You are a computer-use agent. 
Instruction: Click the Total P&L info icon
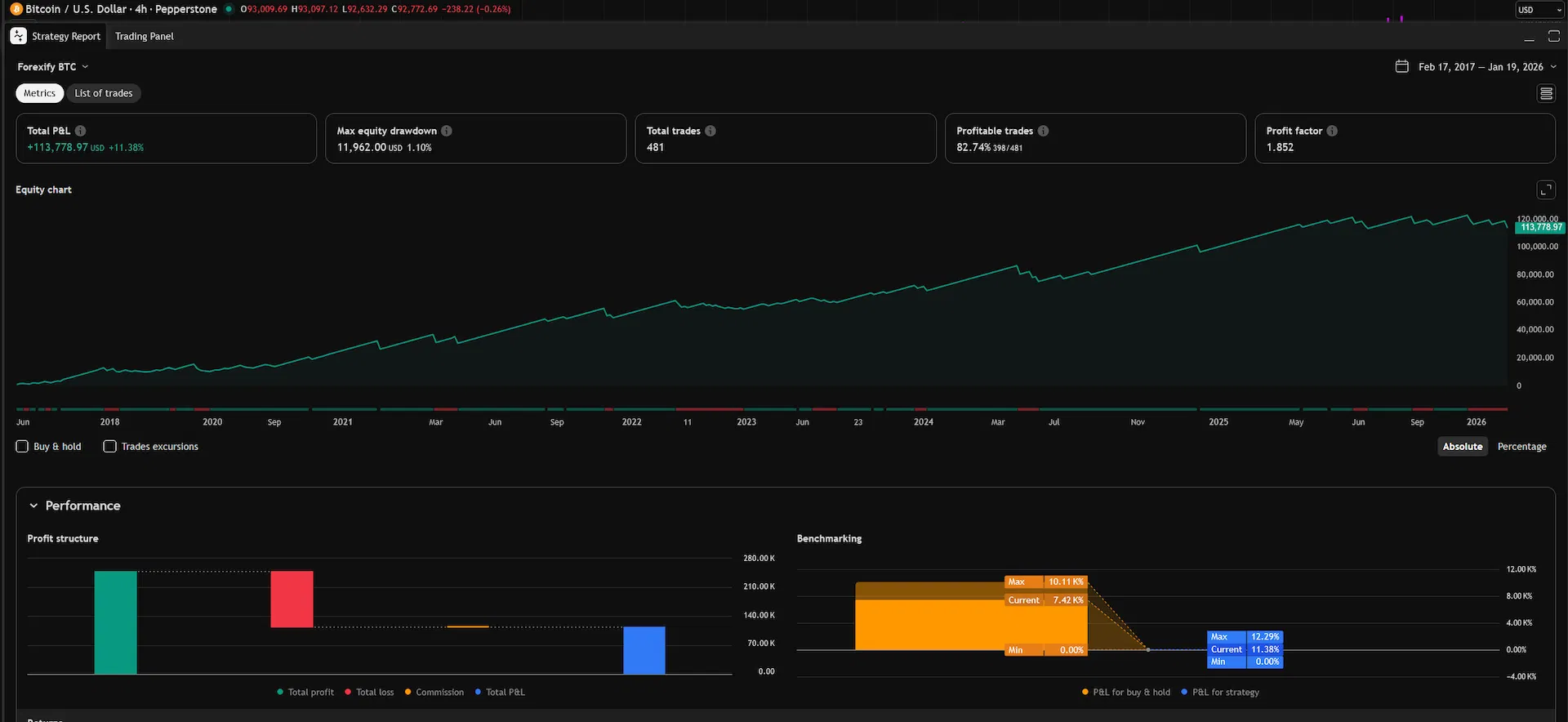80,131
